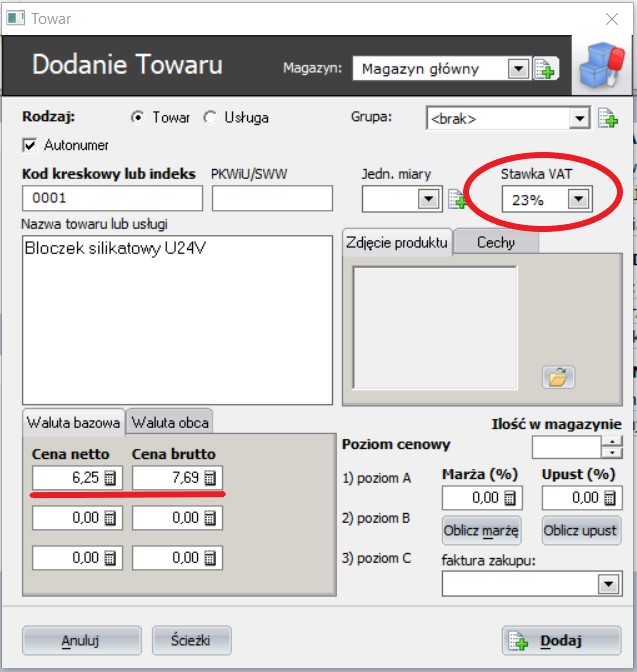Click the add unit of measure icon

(457, 199)
